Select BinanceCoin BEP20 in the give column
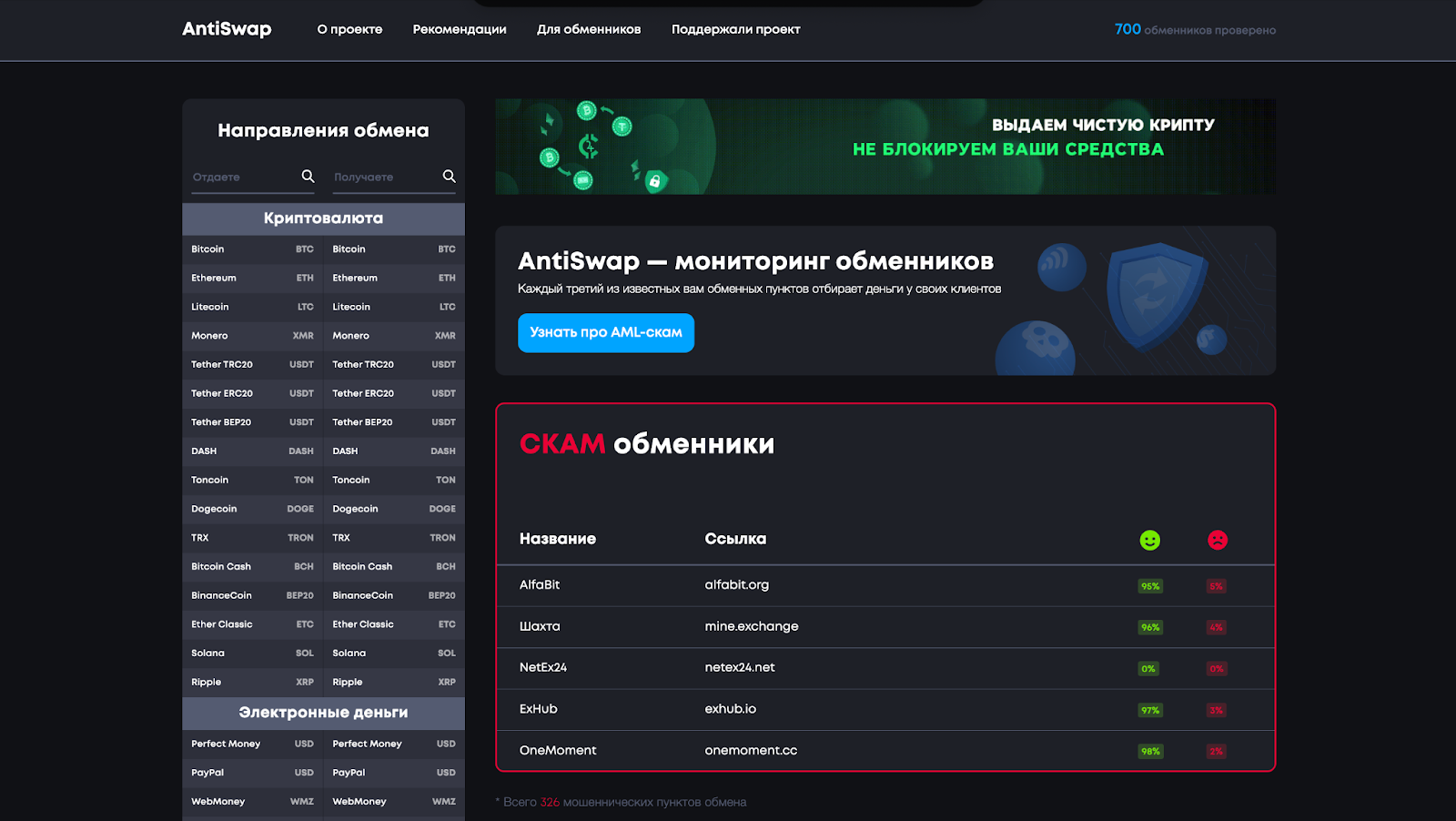This screenshot has height=821, width=1456. pyautogui.click(x=252, y=595)
